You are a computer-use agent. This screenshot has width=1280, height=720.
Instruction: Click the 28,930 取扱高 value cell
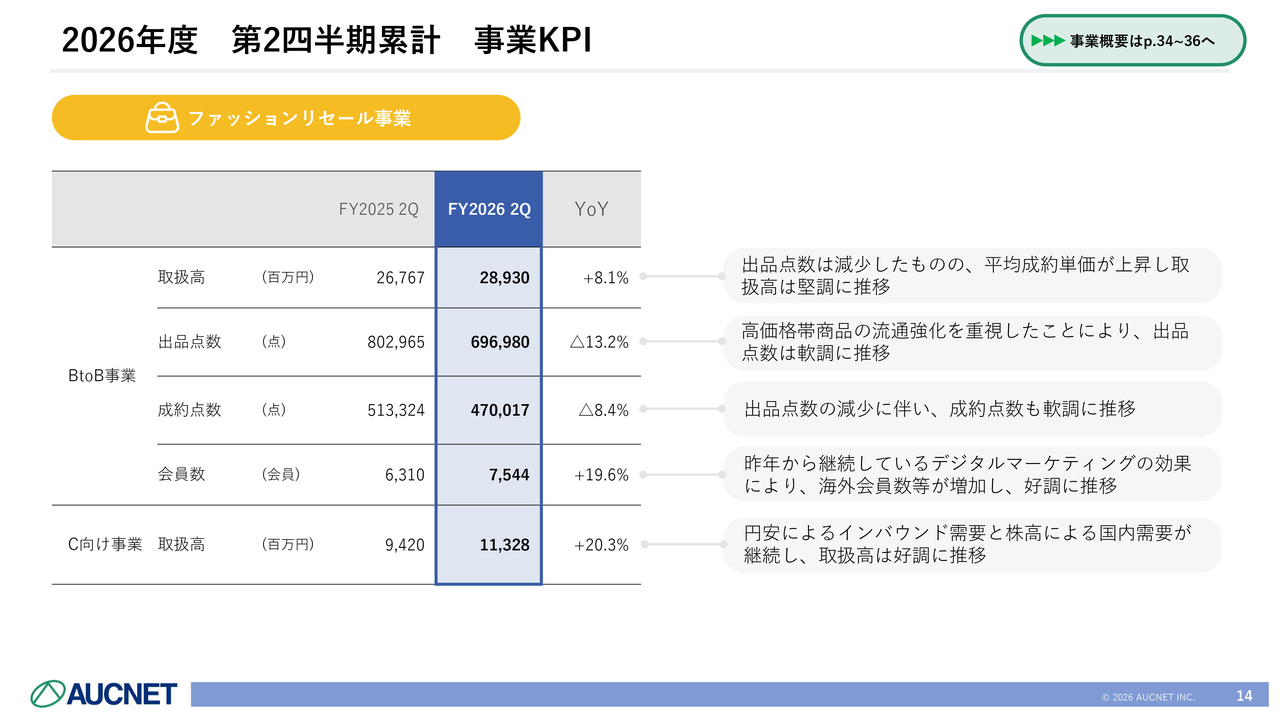click(489, 278)
